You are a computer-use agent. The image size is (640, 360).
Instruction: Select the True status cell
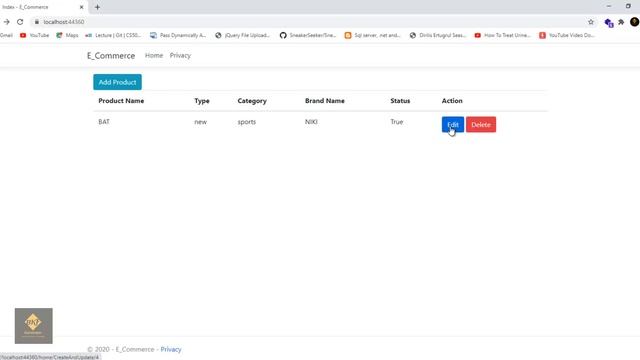click(396, 122)
